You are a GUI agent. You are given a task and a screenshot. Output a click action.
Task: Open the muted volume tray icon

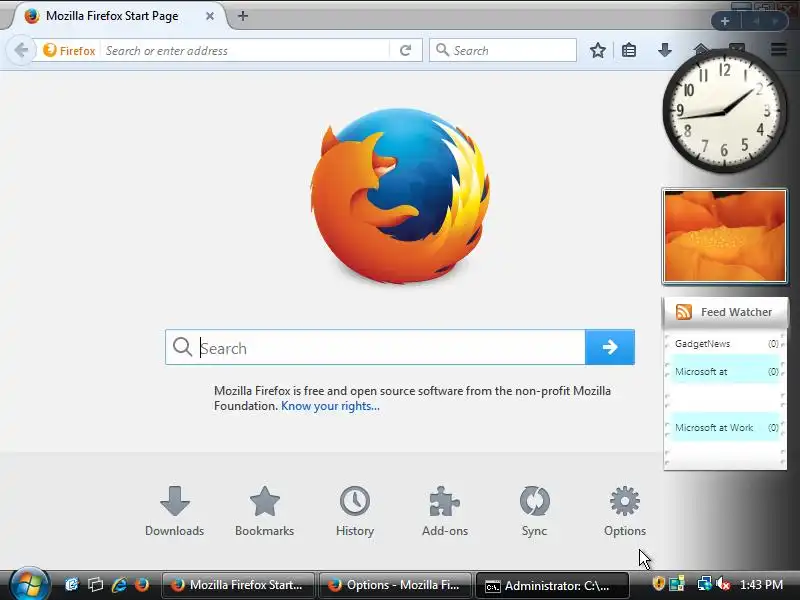(723, 584)
